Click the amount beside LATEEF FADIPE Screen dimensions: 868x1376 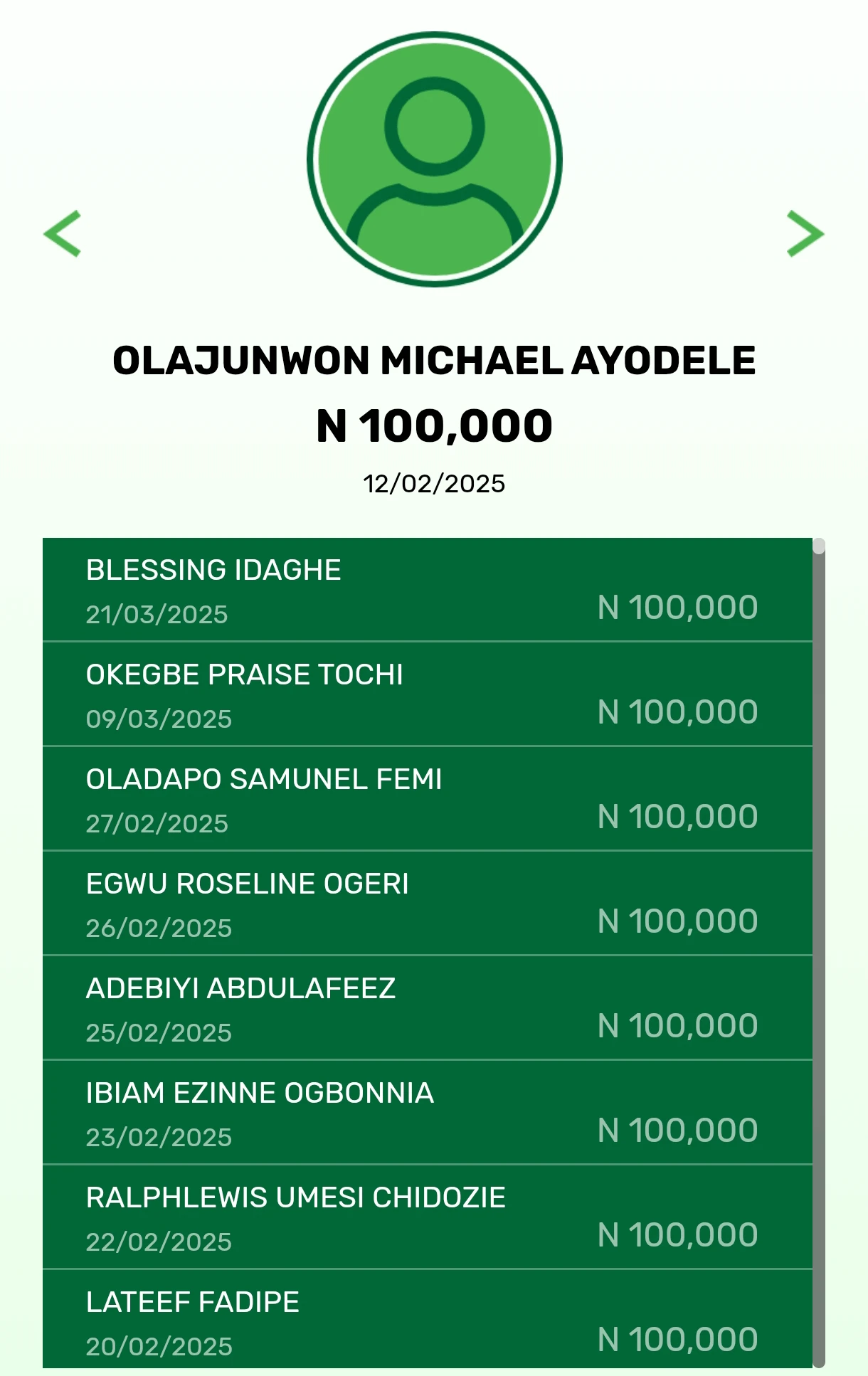(x=678, y=1340)
